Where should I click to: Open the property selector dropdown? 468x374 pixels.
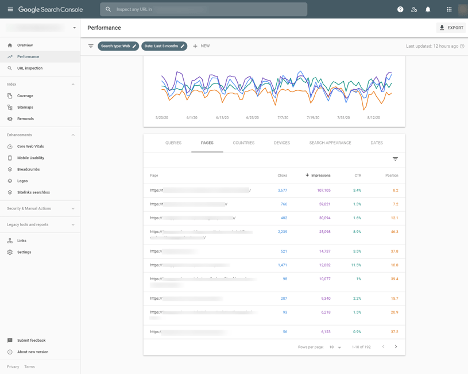pyautogui.click(x=40, y=28)
